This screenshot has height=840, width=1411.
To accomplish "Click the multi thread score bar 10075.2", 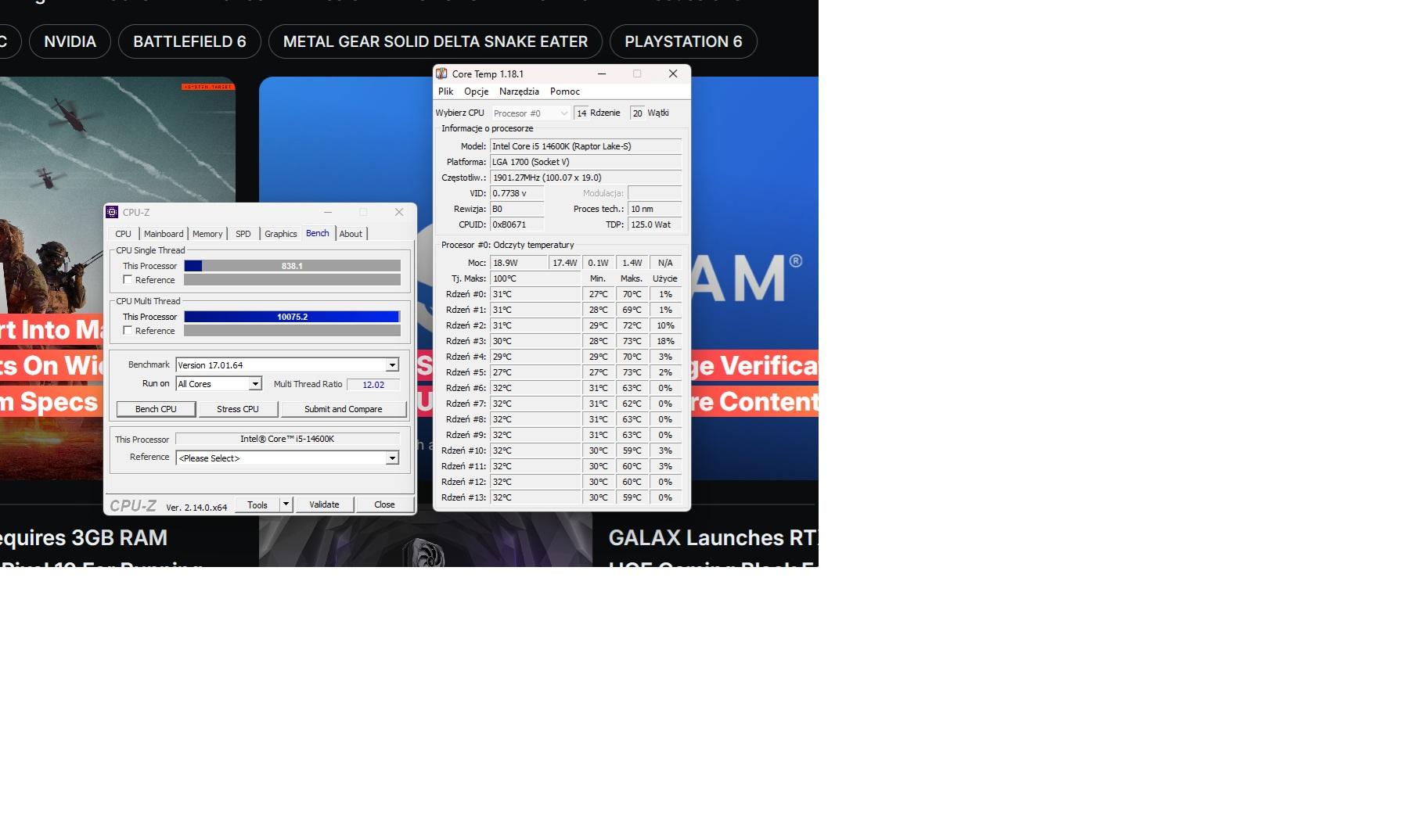I will click(292, 317).
